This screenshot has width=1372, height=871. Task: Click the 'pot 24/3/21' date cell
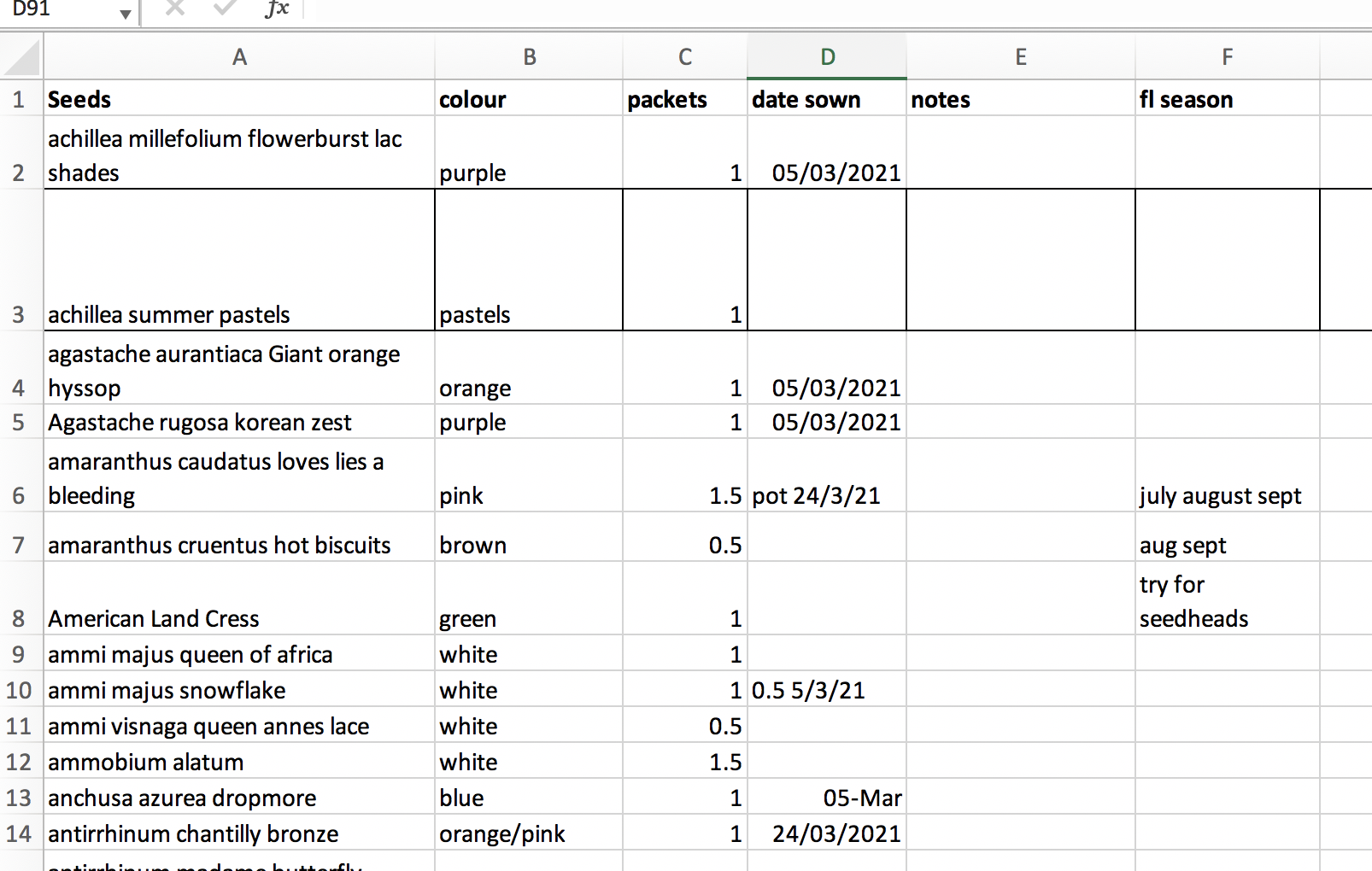point(826,495)
